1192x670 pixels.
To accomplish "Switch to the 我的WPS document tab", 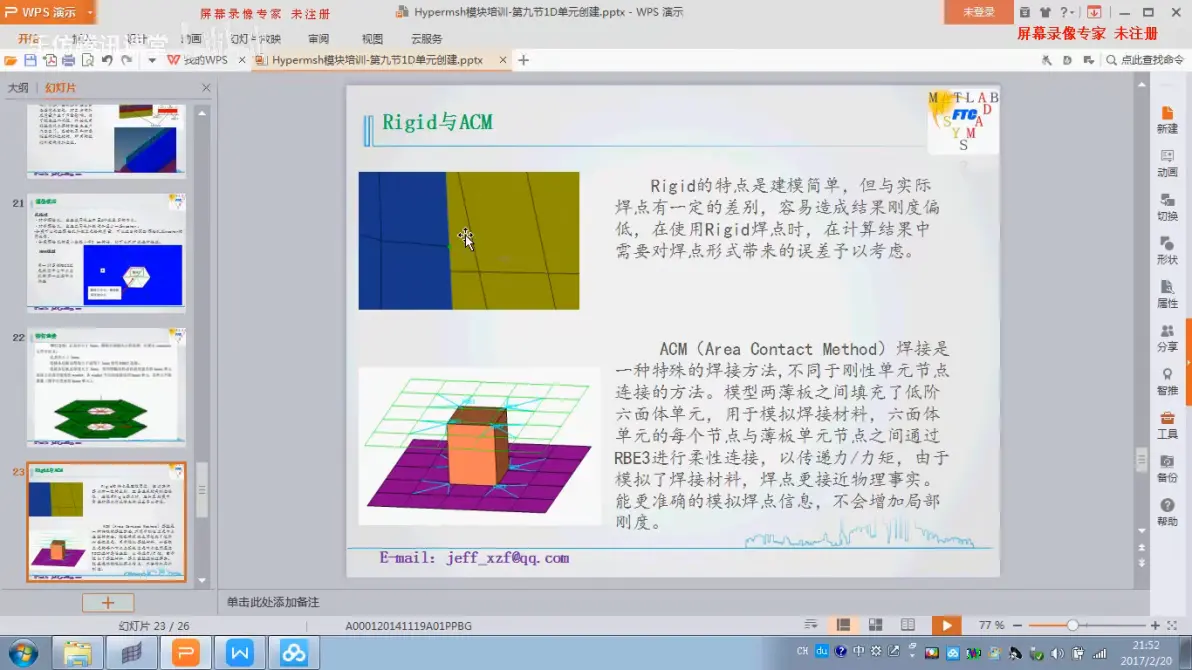I will pos(199,60).
